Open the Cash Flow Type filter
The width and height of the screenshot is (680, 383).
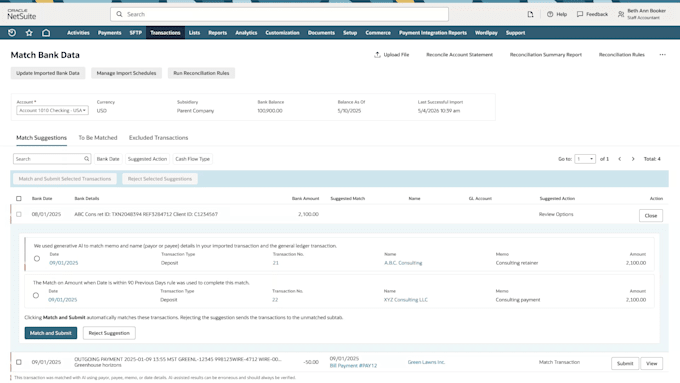193,159
